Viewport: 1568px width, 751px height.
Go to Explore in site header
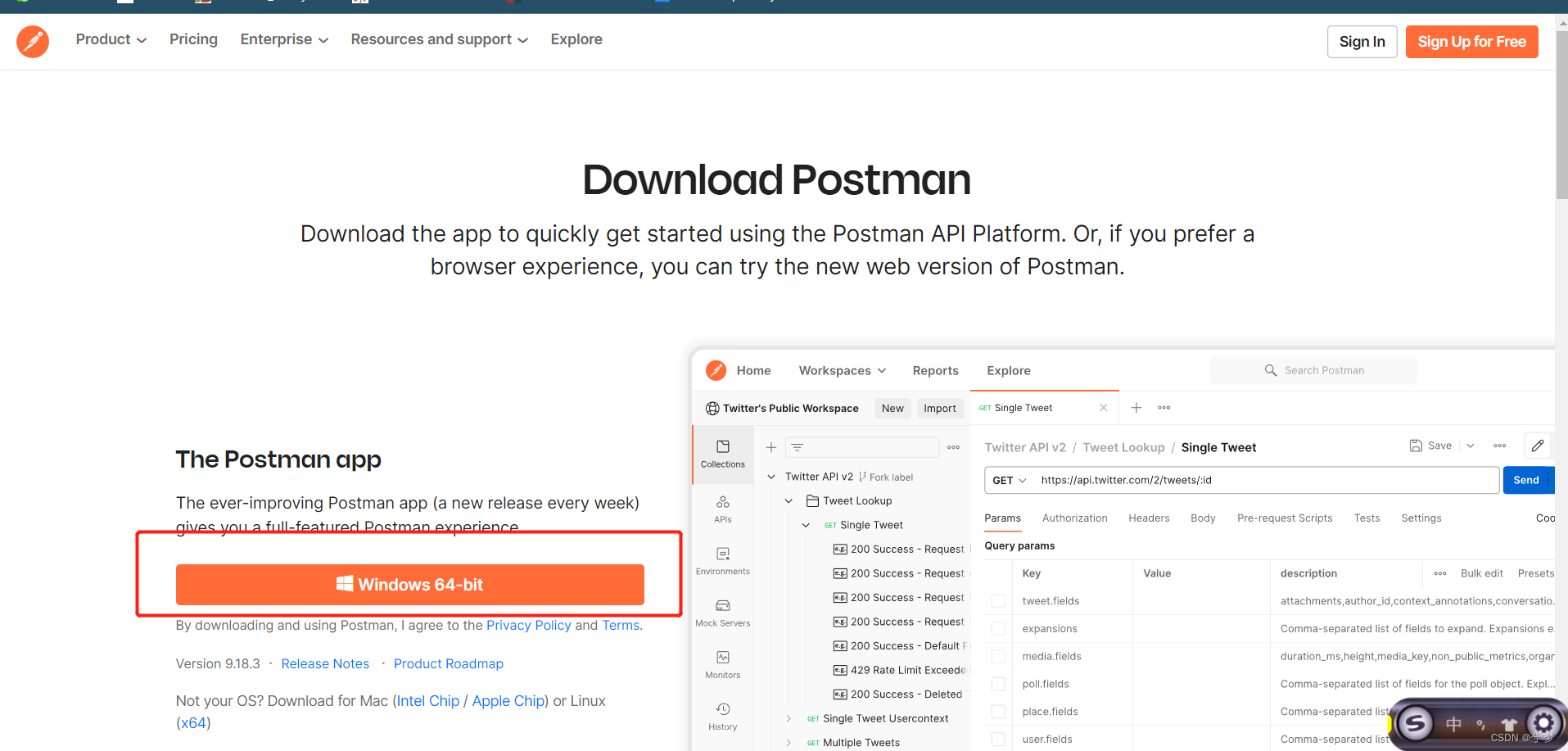click(576, 39)
